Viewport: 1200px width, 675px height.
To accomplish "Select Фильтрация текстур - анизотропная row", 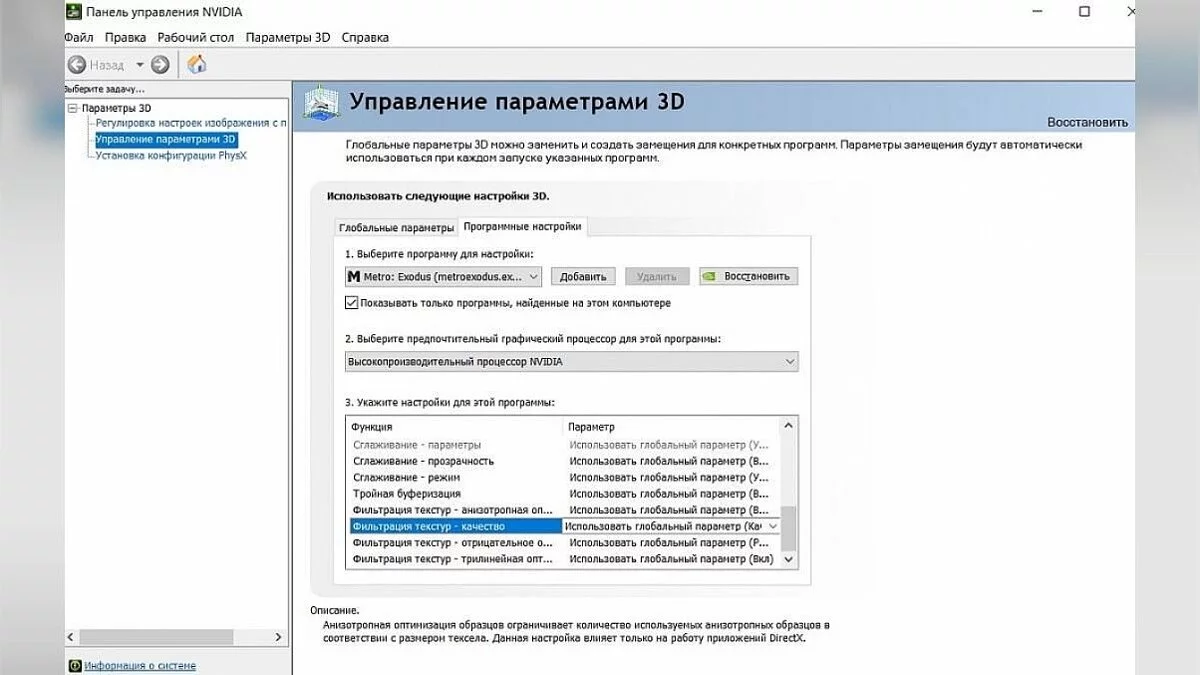I will tap(563, 510).
